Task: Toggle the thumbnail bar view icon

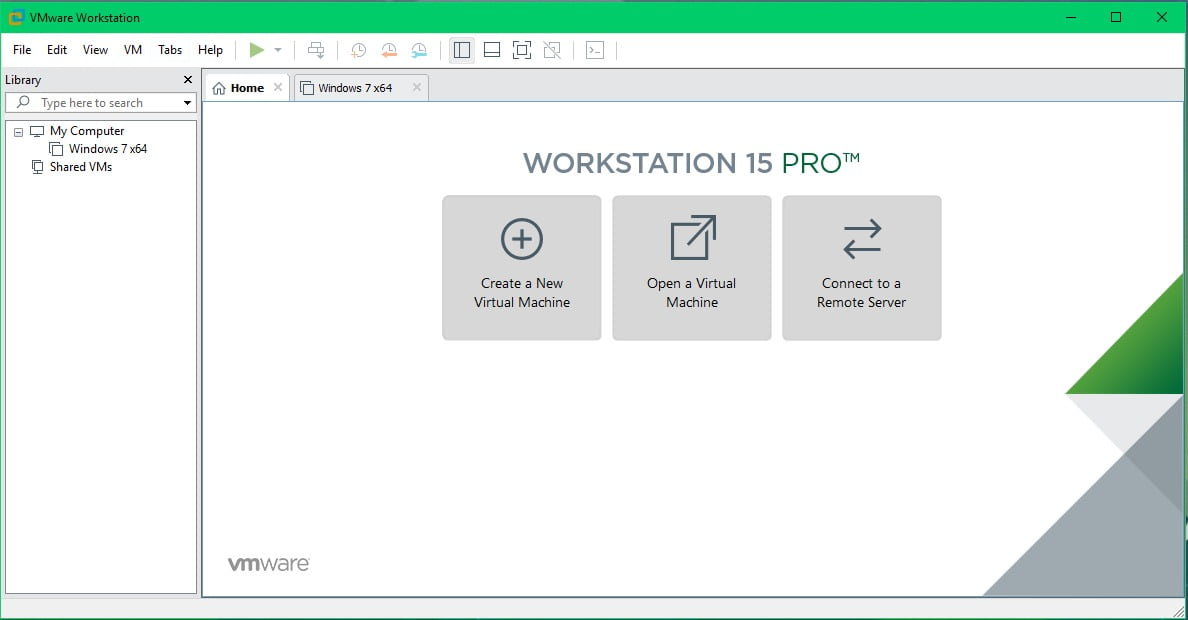Action: click(x=492, y=50)
